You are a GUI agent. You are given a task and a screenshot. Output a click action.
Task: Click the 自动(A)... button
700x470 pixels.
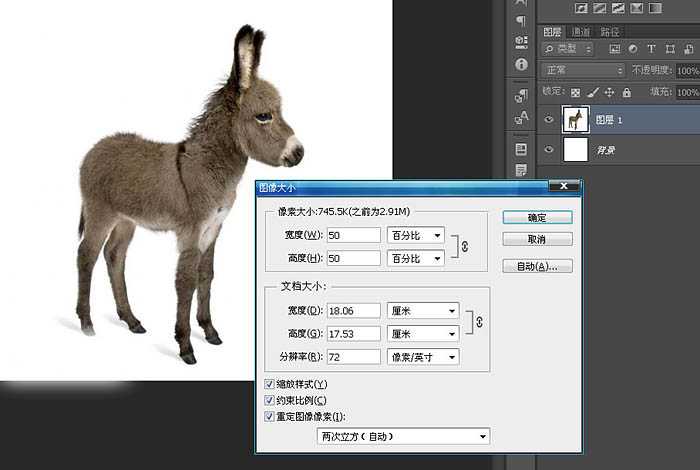[x=538, y=267]
